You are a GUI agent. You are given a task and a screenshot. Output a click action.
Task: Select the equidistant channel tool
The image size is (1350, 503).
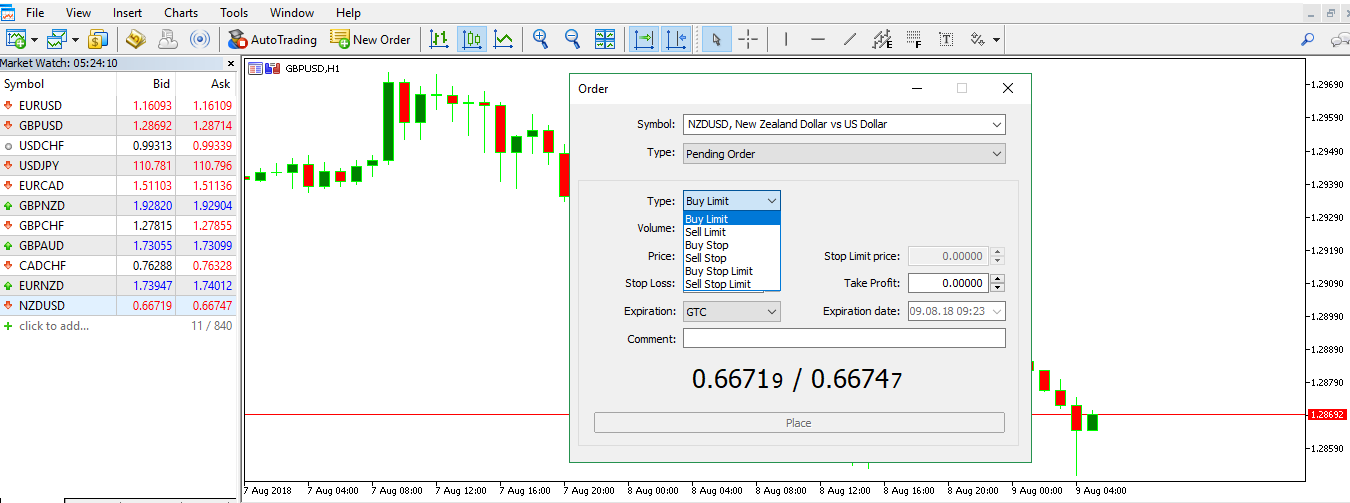[x=882, y=40]
